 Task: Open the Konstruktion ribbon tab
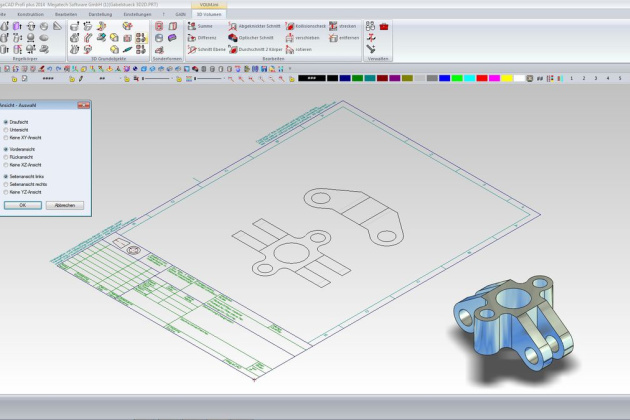click(x=31, y=14)
